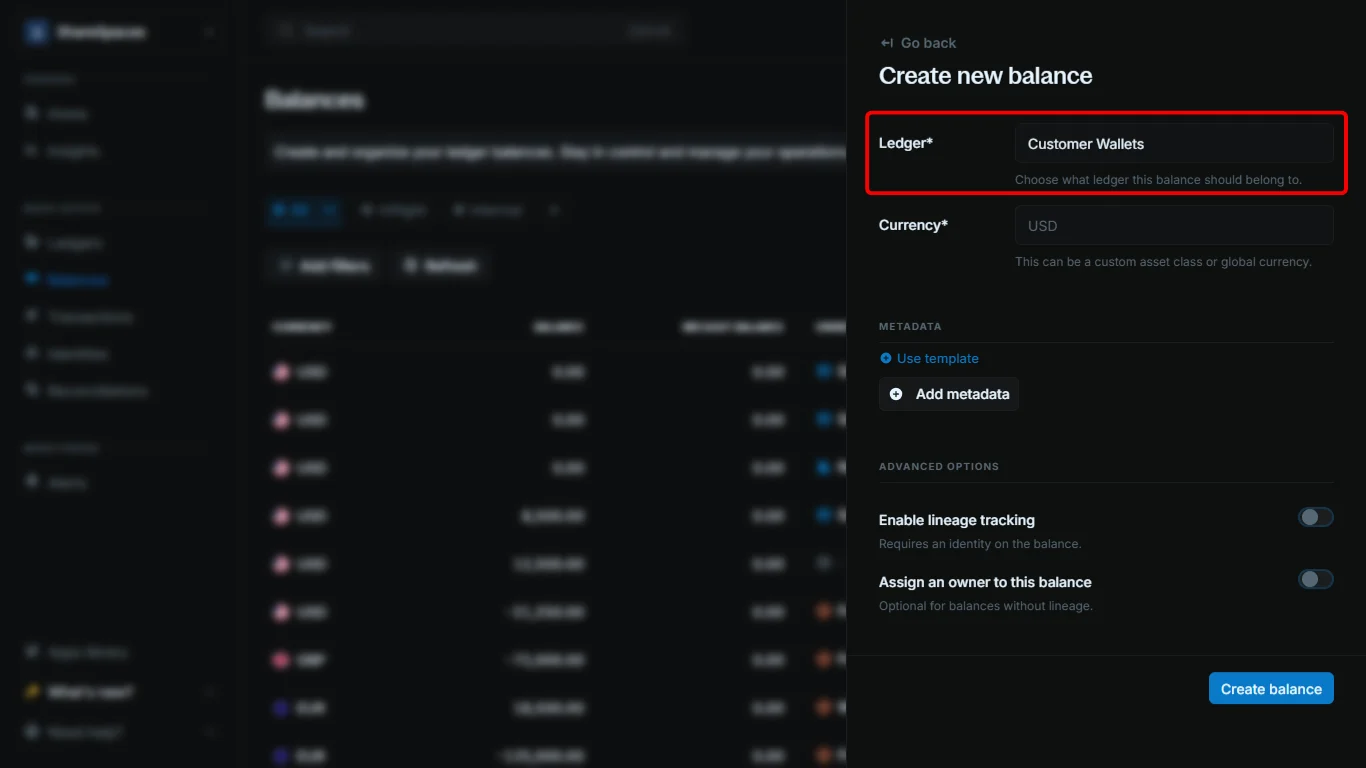Click text 'Choose what ledger this balance should belong to.'
The height and width of the screenshot is (768, 1366).
pos(1158,180)
